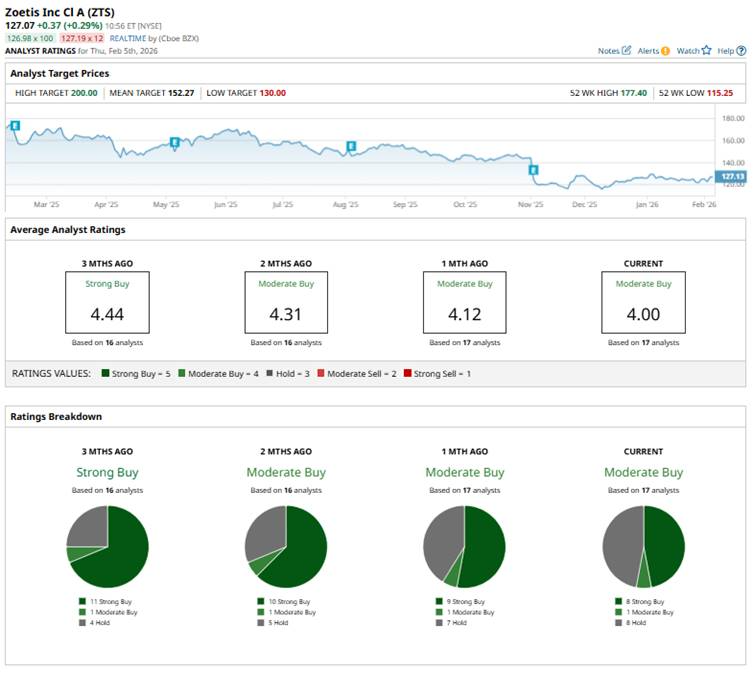Click the 4.31 rating box for 2 MTHS AGO

(286, 302)
